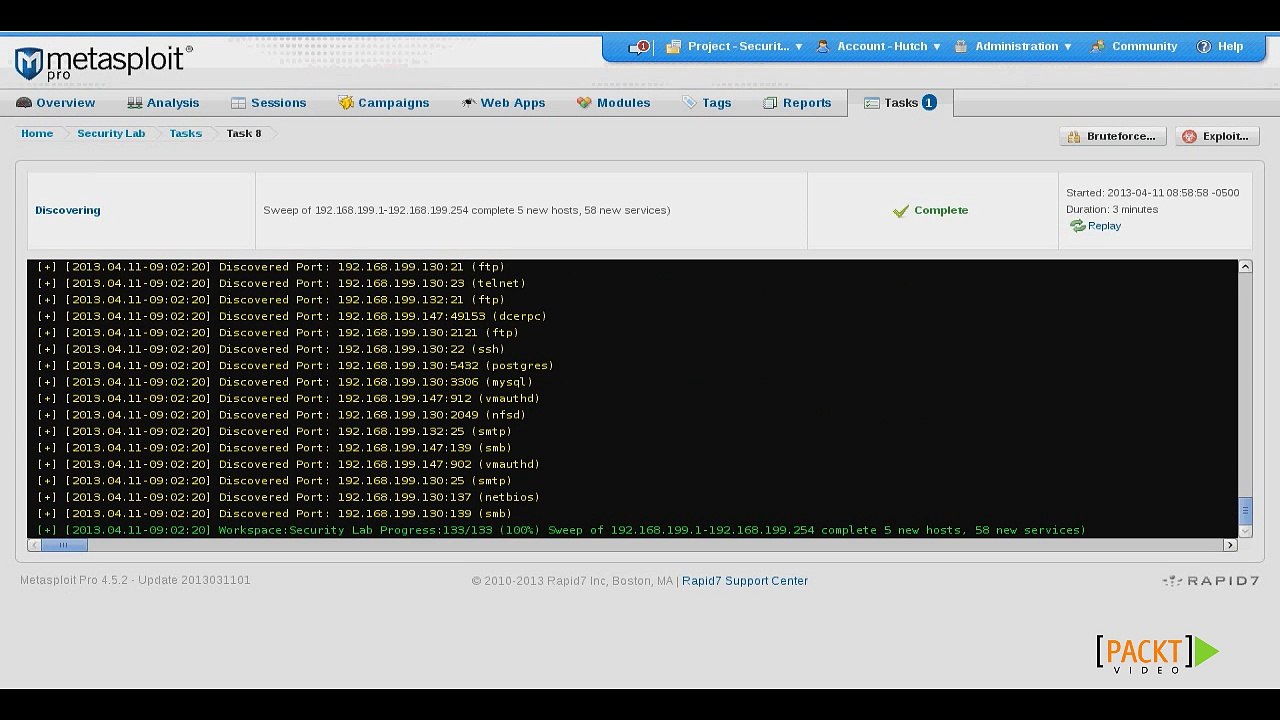Image resolution: width=1280 pixels, height=720 pixels.
Task: Go to Home breadcrumb
Action: [x=37, y=134]
